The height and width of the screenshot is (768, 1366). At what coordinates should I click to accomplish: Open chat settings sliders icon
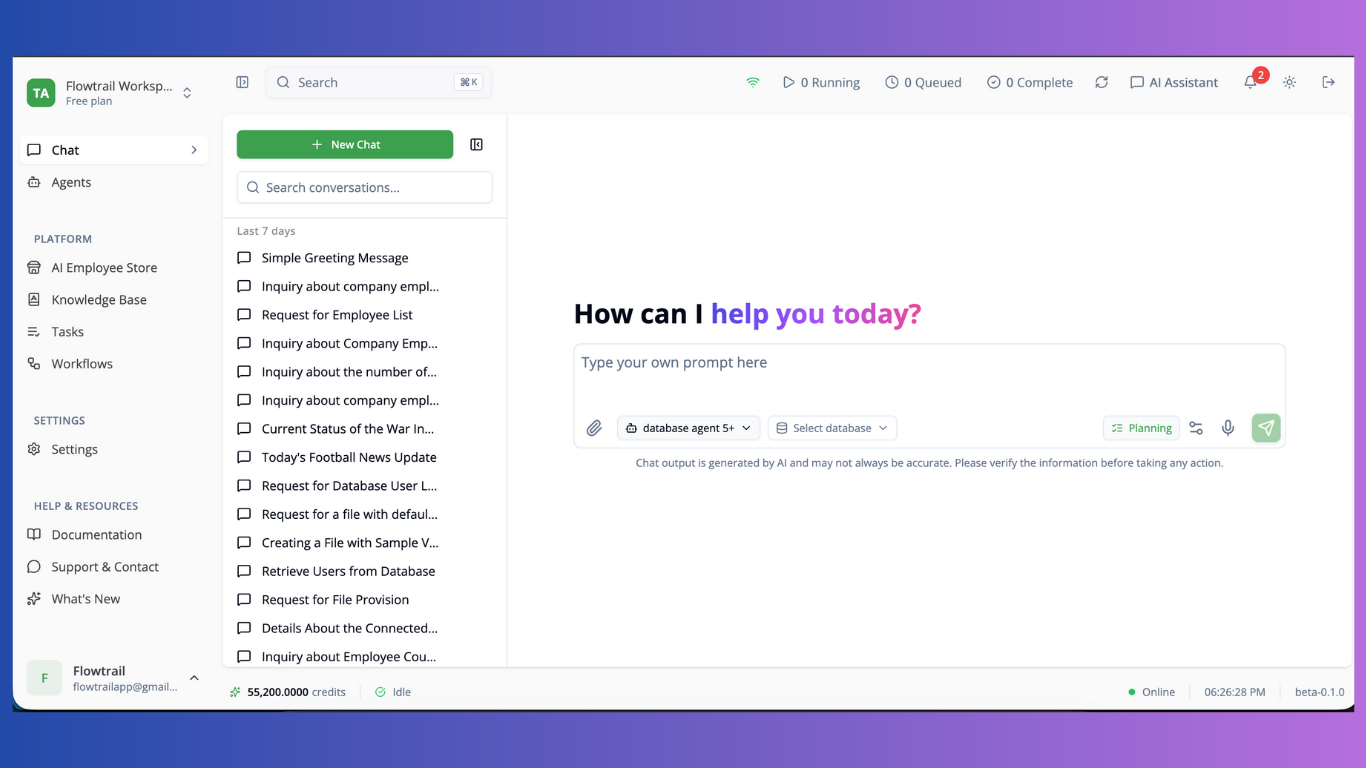point(1196,428)
